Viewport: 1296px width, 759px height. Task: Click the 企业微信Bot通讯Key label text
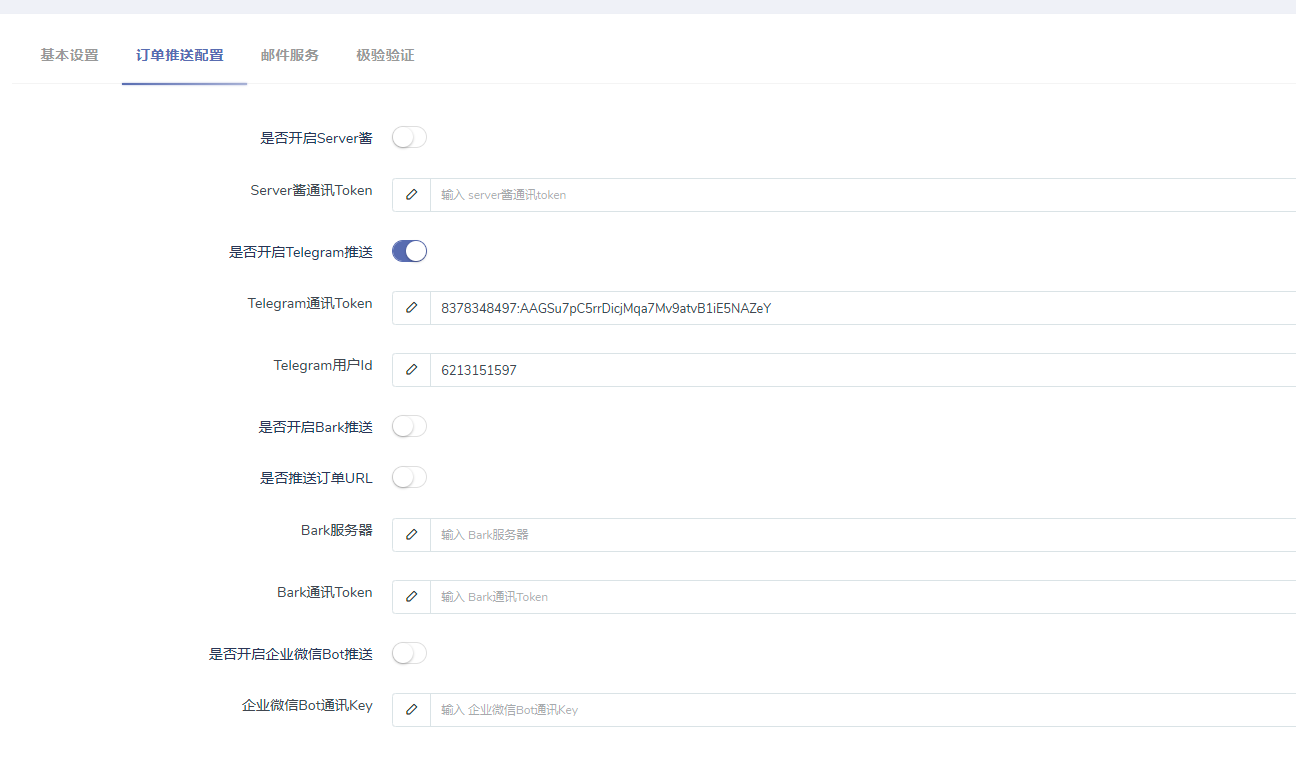click(307, 705)
